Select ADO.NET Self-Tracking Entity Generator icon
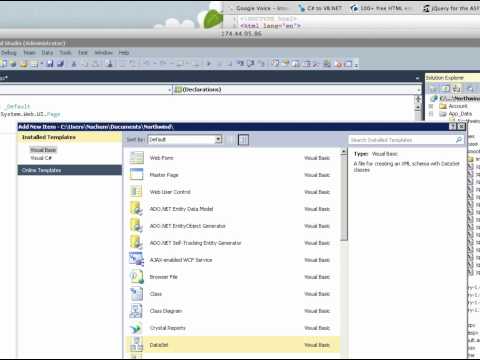The image size is (480, 360). coord(136,243)
